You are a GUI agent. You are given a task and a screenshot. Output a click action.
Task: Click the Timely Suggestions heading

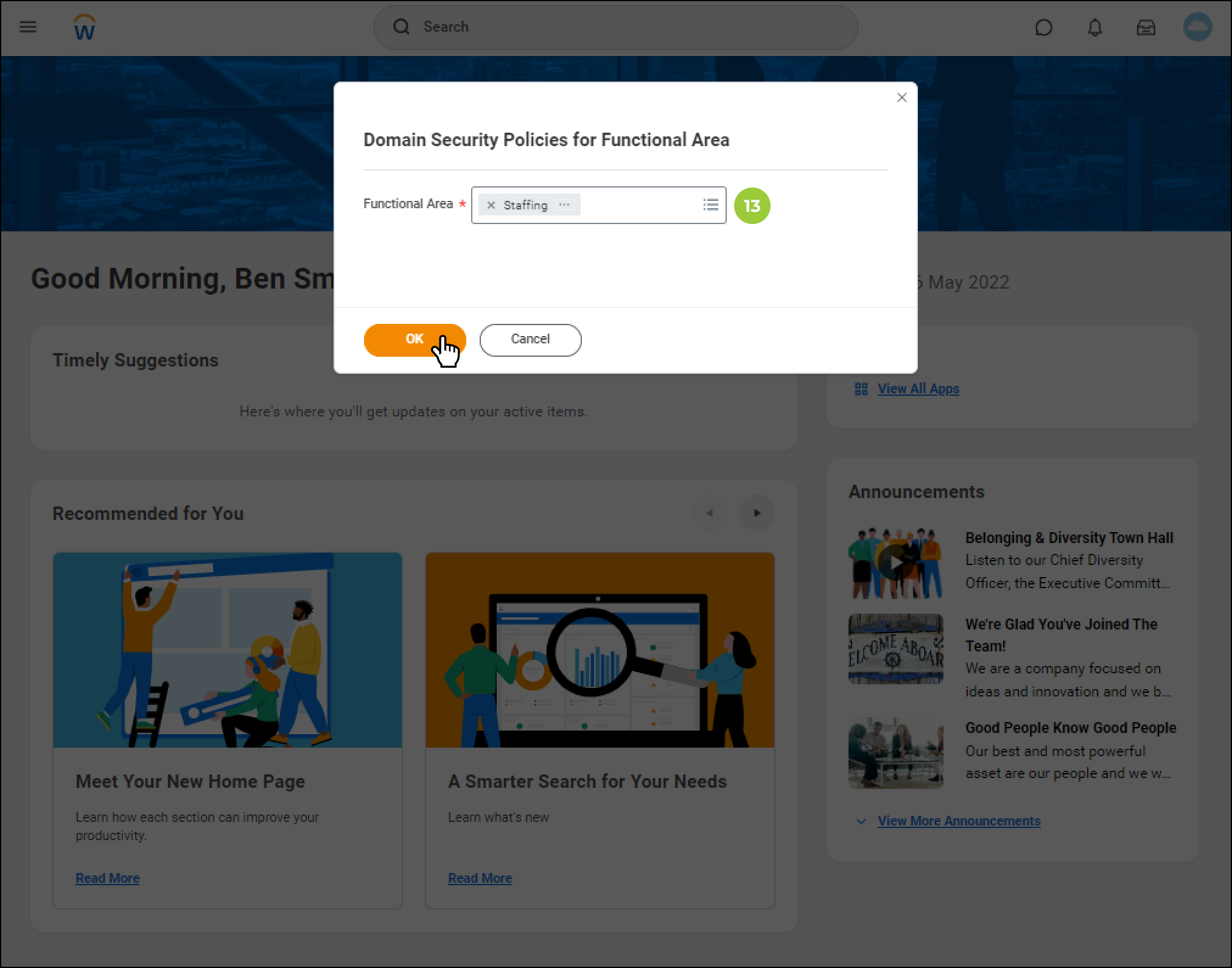[135, 360]
